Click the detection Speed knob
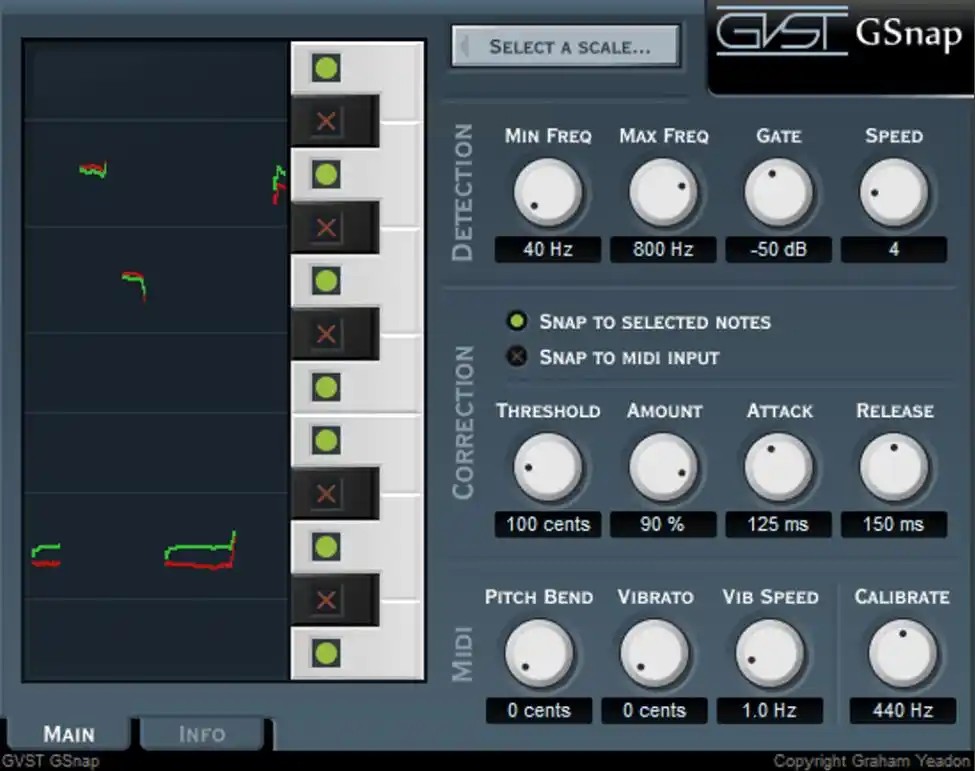 click(894, 193)
